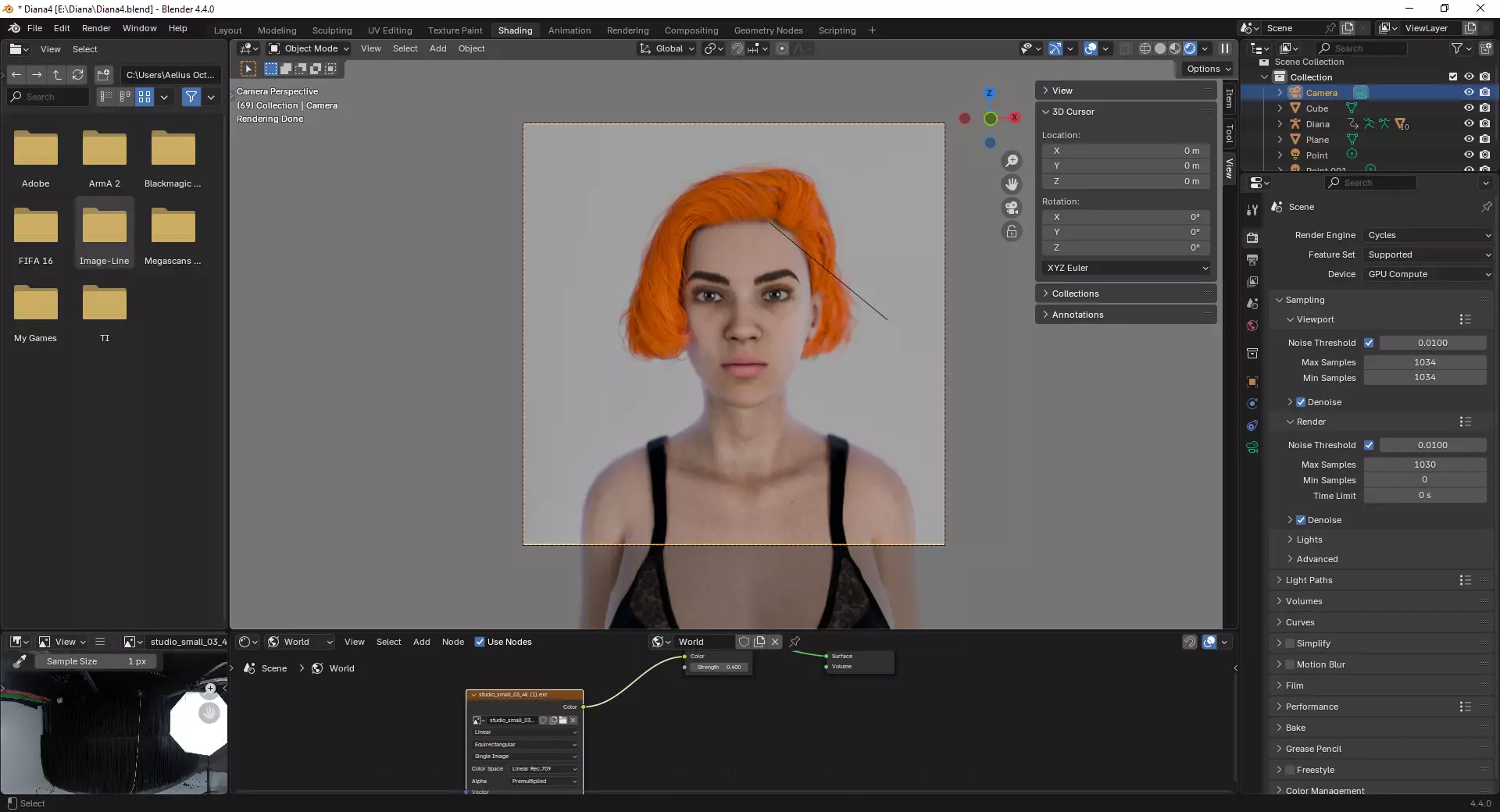The height and width of the screenshot is (812, 1500).
Task: Refresh the file browser listing
Action: point(77,75)
